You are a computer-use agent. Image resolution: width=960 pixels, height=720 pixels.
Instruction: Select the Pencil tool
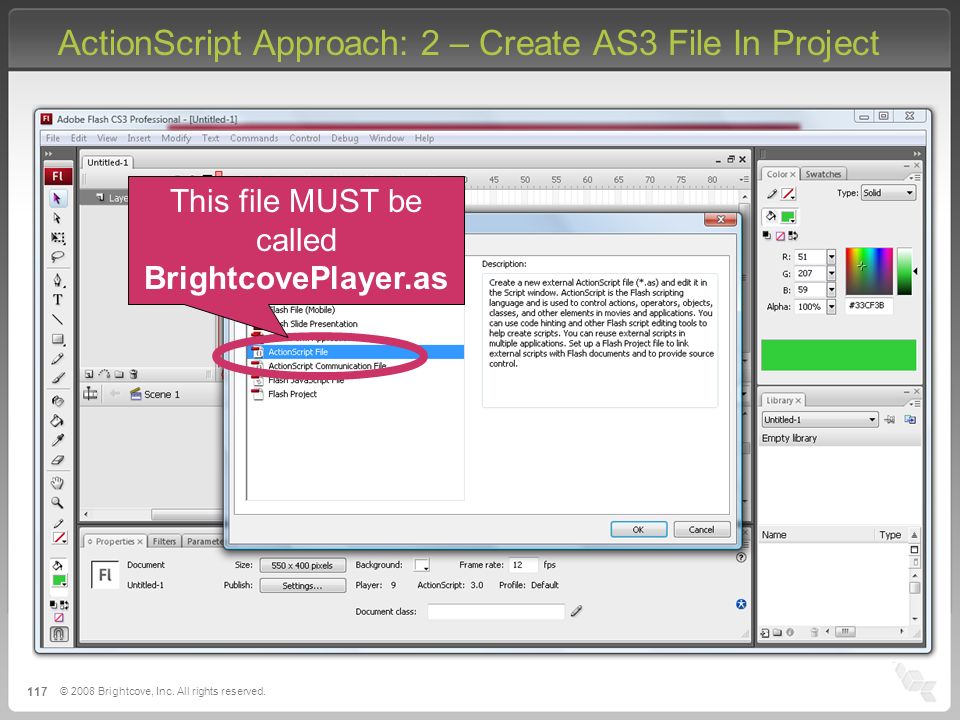[58, 358]
